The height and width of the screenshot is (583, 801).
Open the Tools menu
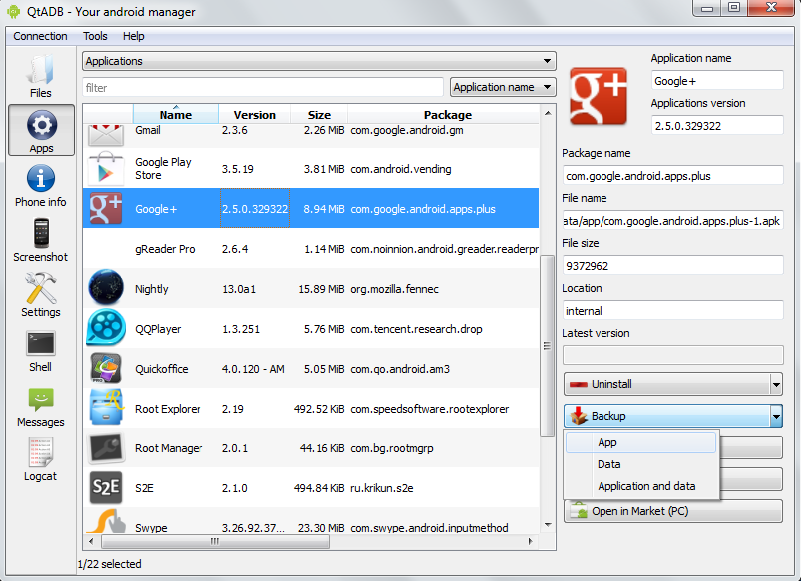(x=95, y=36)
